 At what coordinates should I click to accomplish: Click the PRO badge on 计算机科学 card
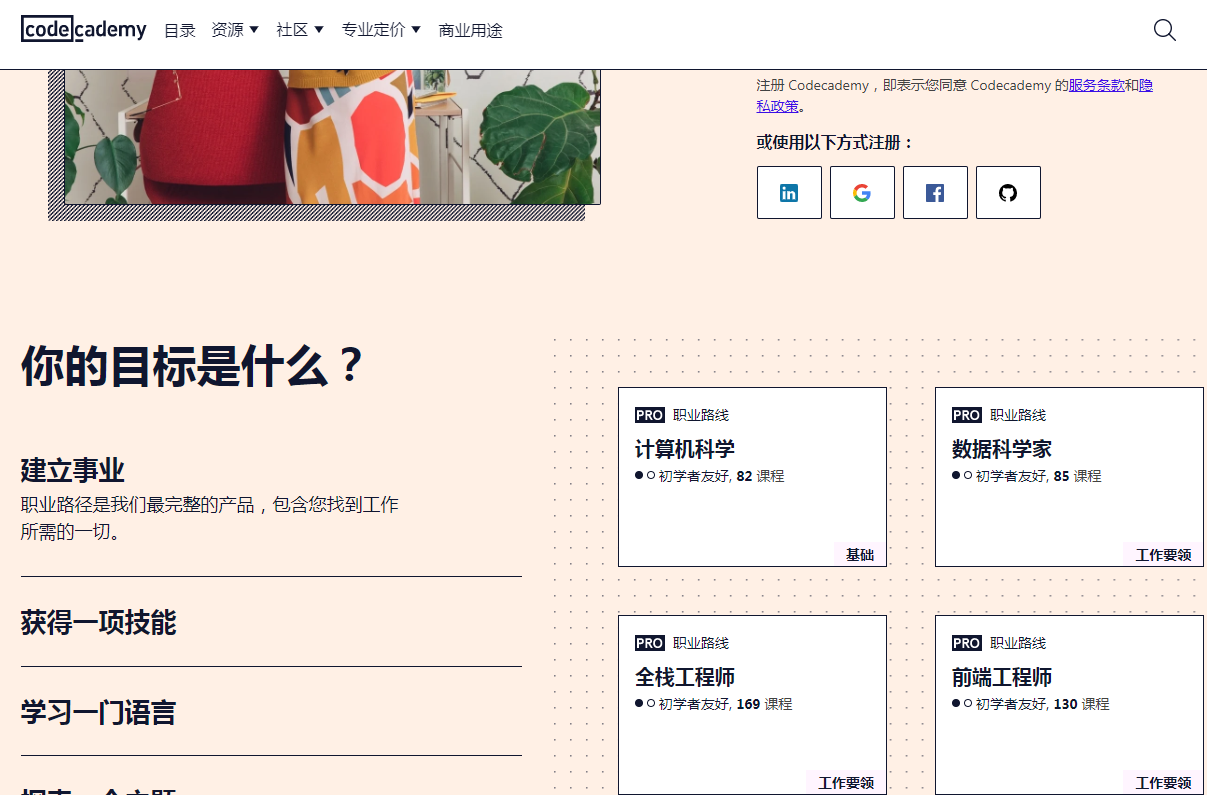650,415
